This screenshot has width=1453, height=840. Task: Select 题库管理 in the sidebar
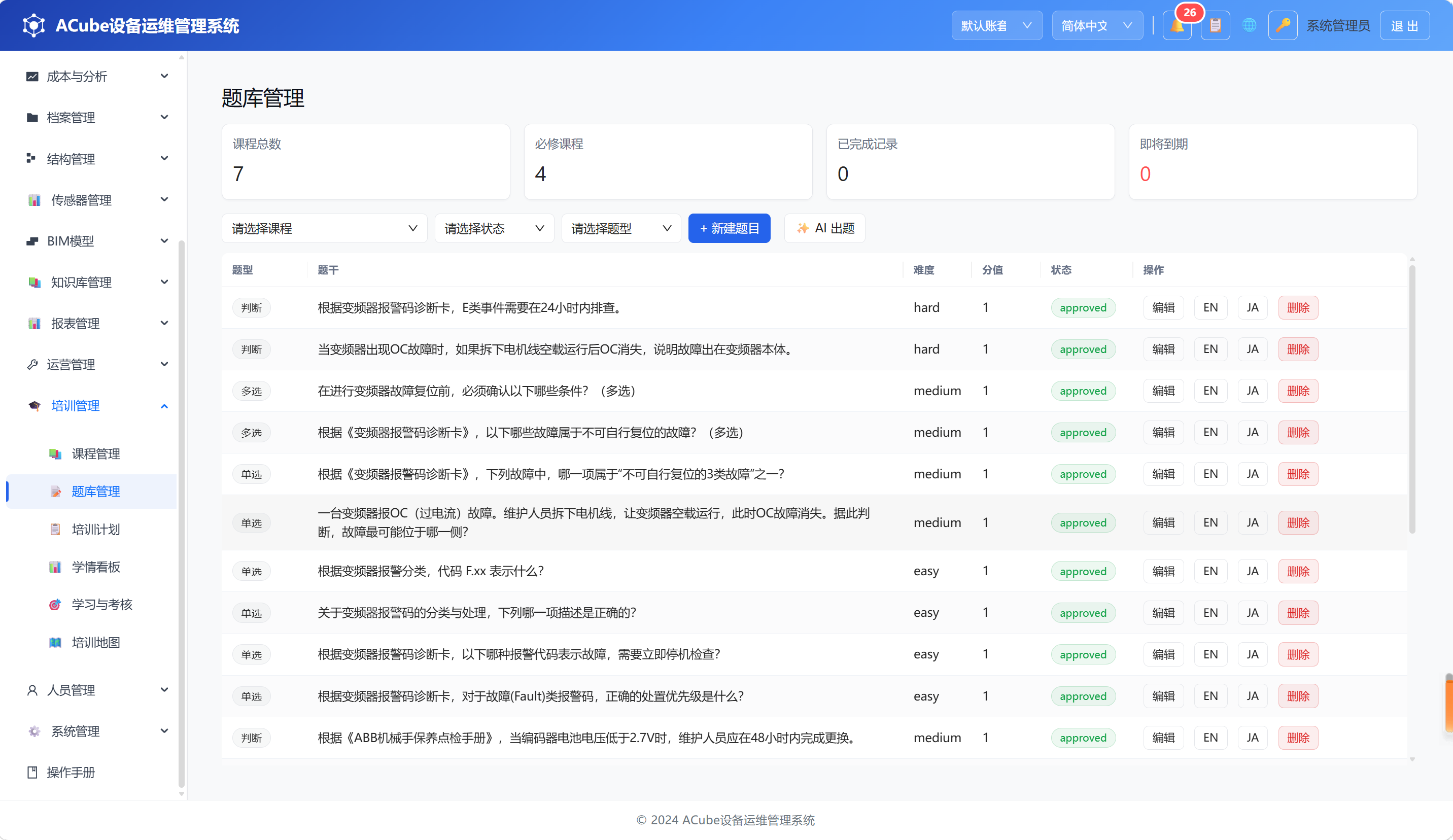[x=91, y=491]
